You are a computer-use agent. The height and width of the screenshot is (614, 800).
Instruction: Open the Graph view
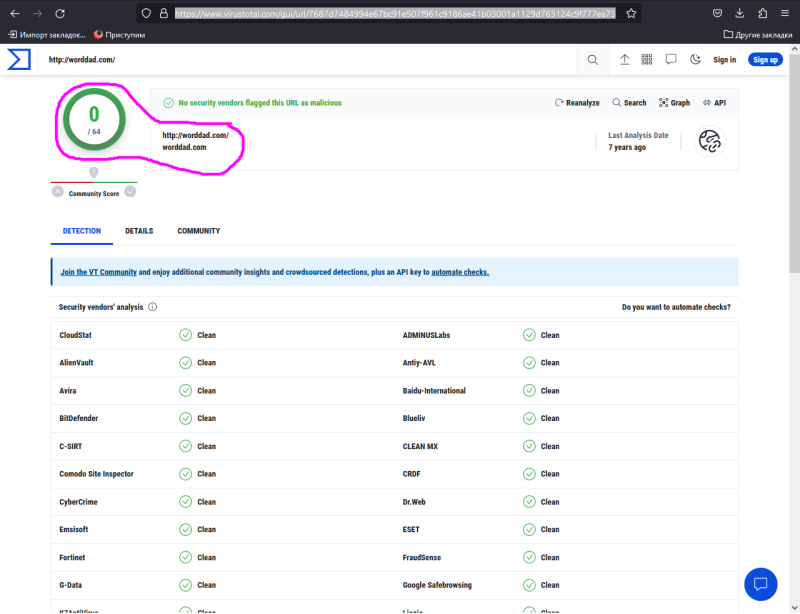[674, 103]
